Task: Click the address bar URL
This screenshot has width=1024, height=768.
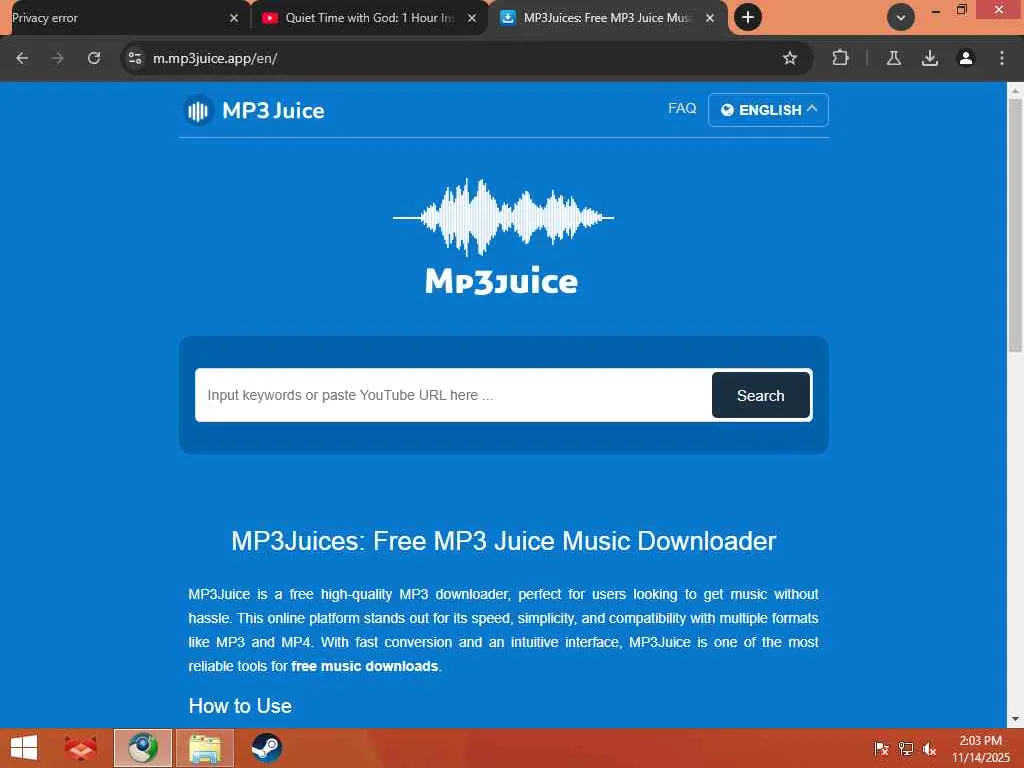Action: point(215,58)
